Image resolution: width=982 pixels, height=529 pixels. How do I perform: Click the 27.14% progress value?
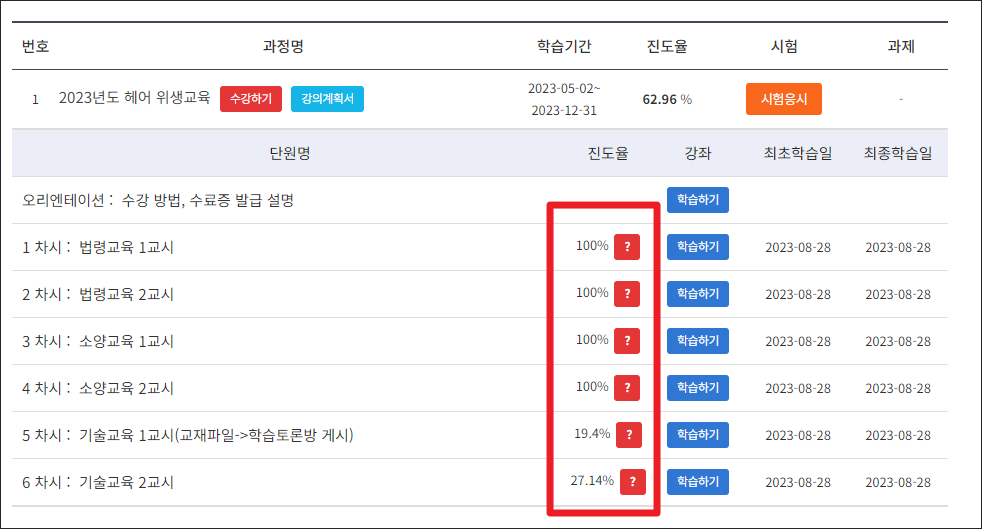pos(592,481)
